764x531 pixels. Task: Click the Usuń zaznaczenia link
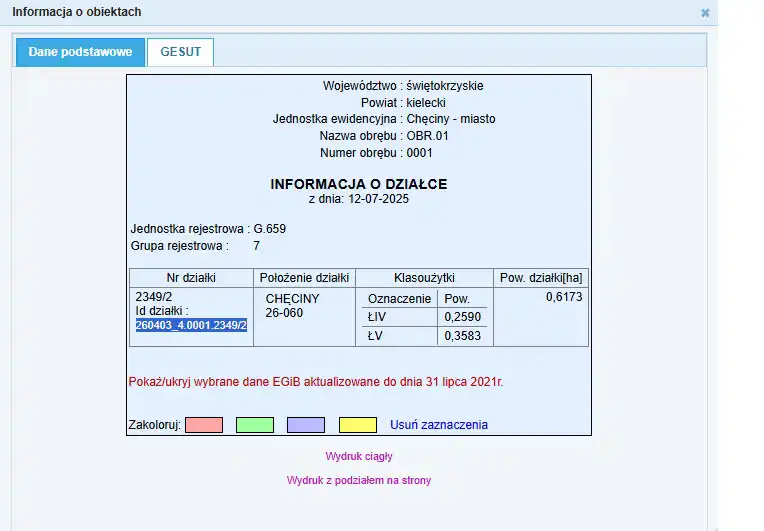438,425
